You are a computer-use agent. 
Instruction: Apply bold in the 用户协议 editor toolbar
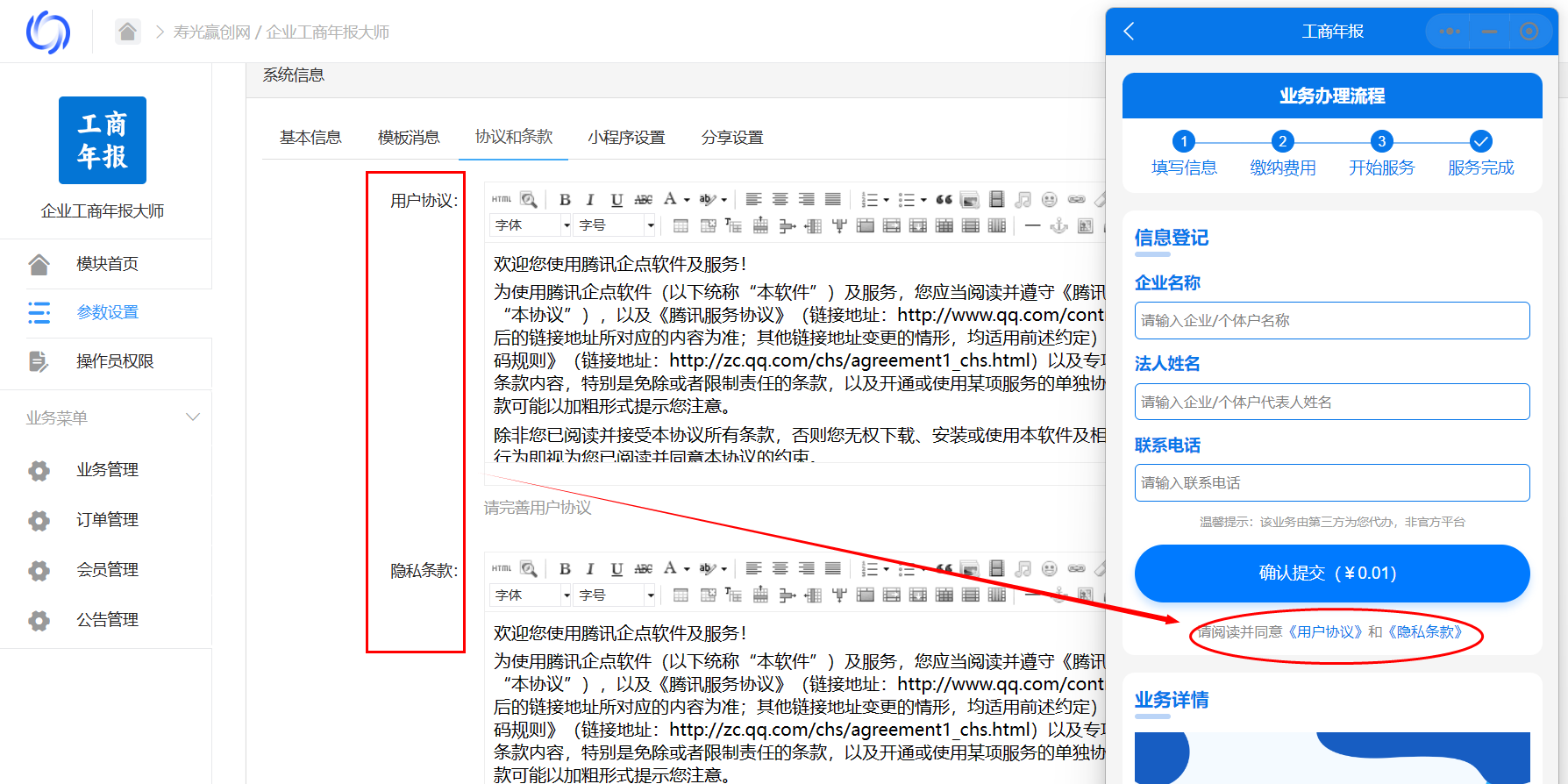pos(565,200)
